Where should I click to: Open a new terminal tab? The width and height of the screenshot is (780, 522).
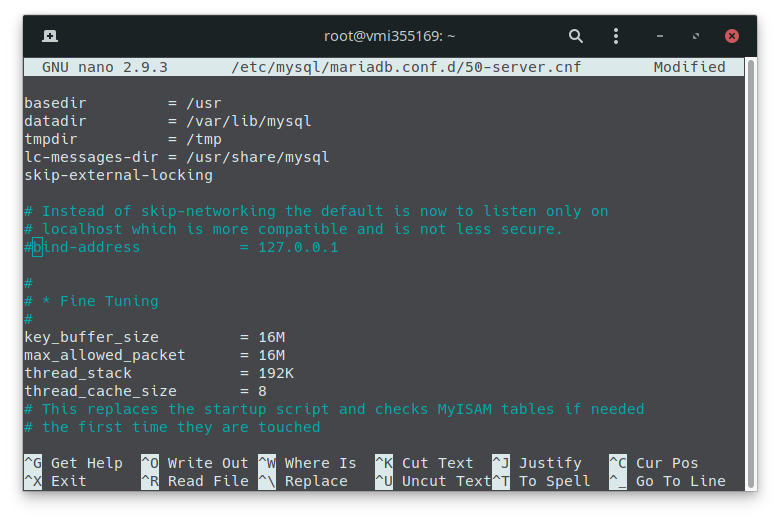pyautogui.click(x=50, y=36)
